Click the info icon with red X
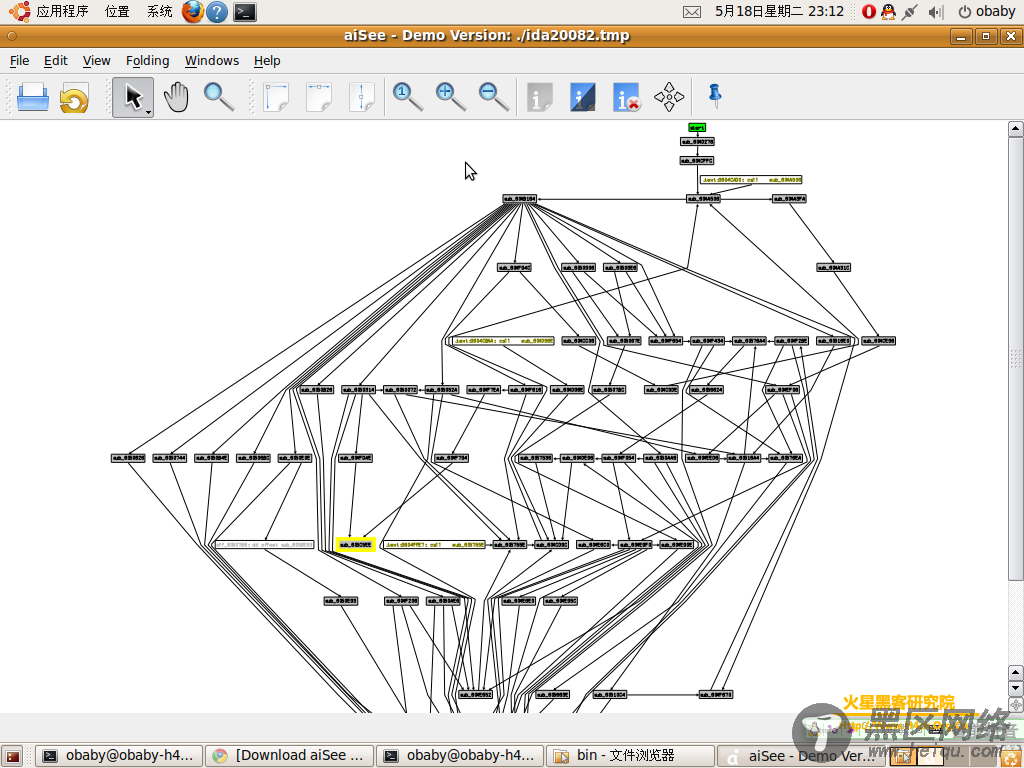 [x=626, y=97]
